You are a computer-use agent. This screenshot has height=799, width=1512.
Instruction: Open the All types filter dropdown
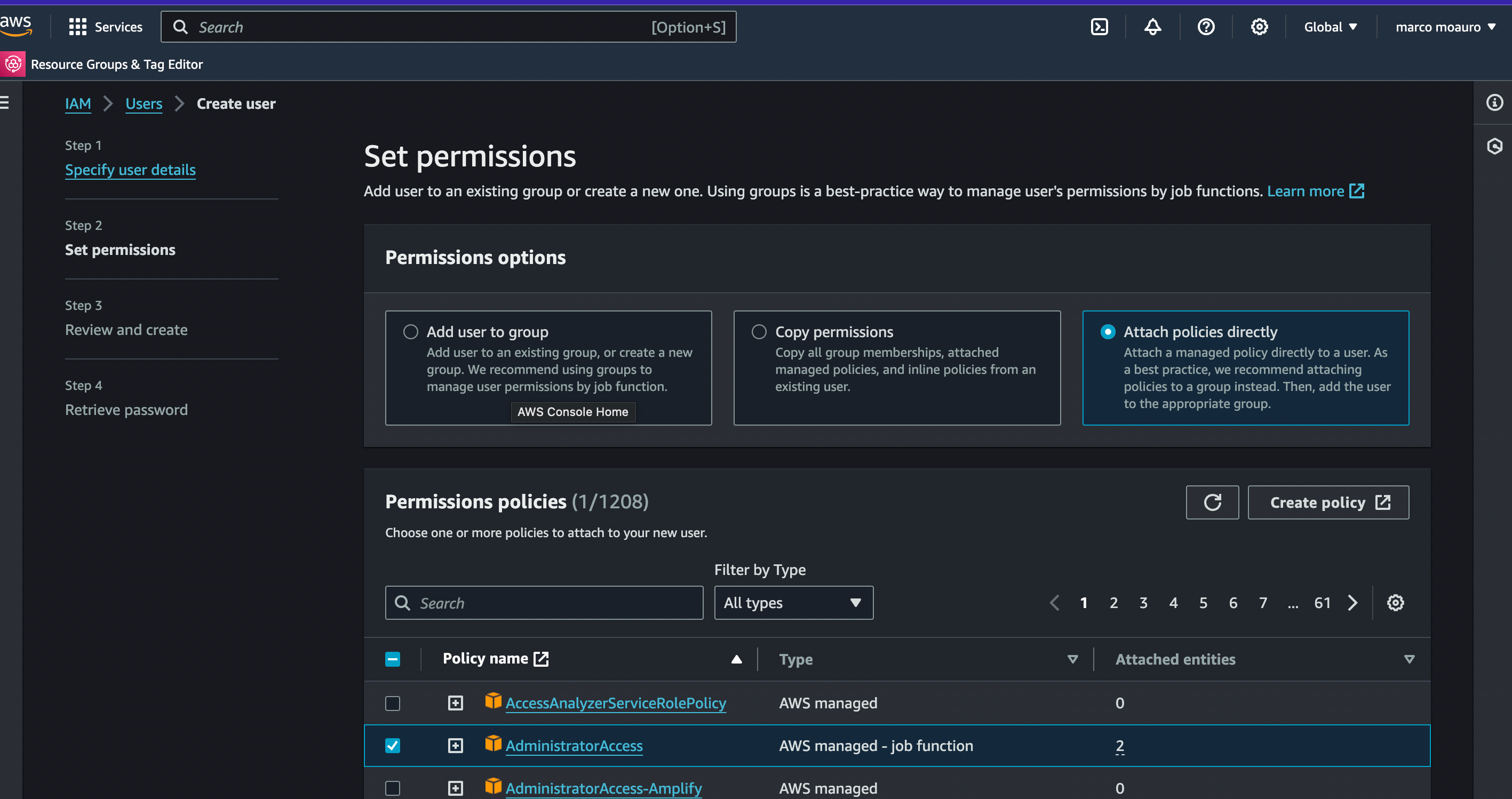(x=793, y=603)
